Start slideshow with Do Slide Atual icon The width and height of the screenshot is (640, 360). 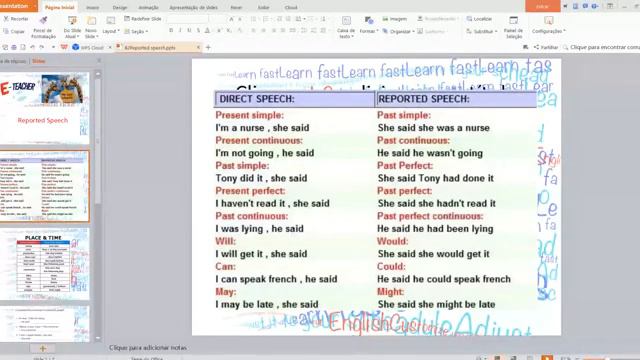(72, 21)
